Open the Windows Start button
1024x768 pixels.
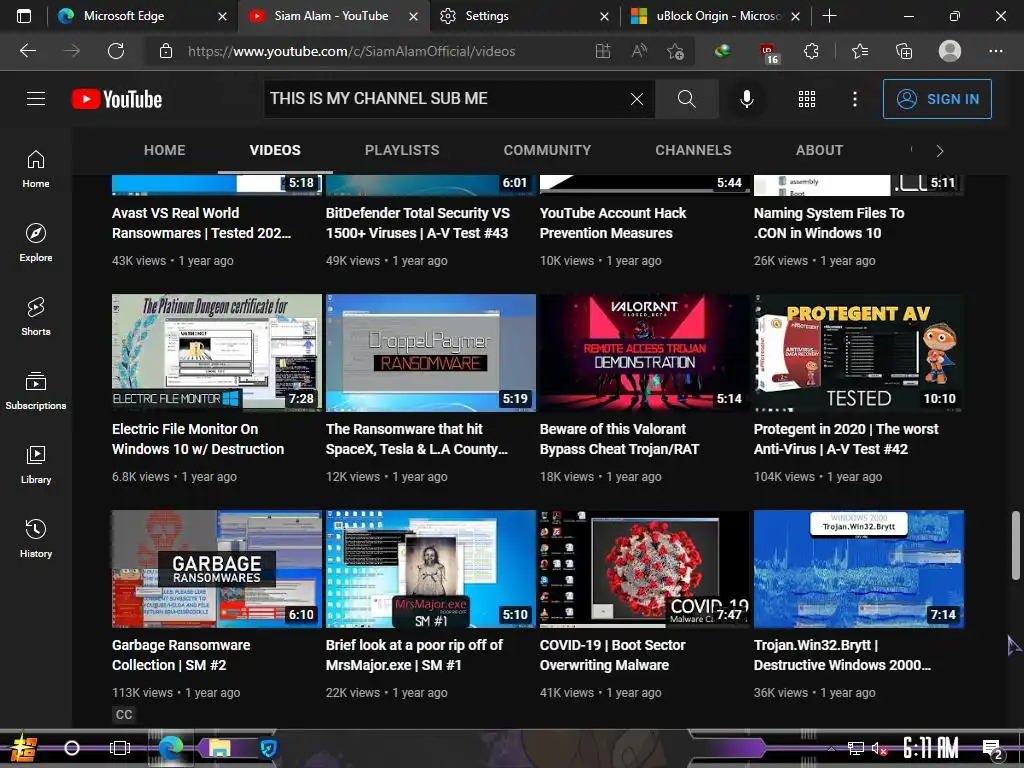point(24,748)
